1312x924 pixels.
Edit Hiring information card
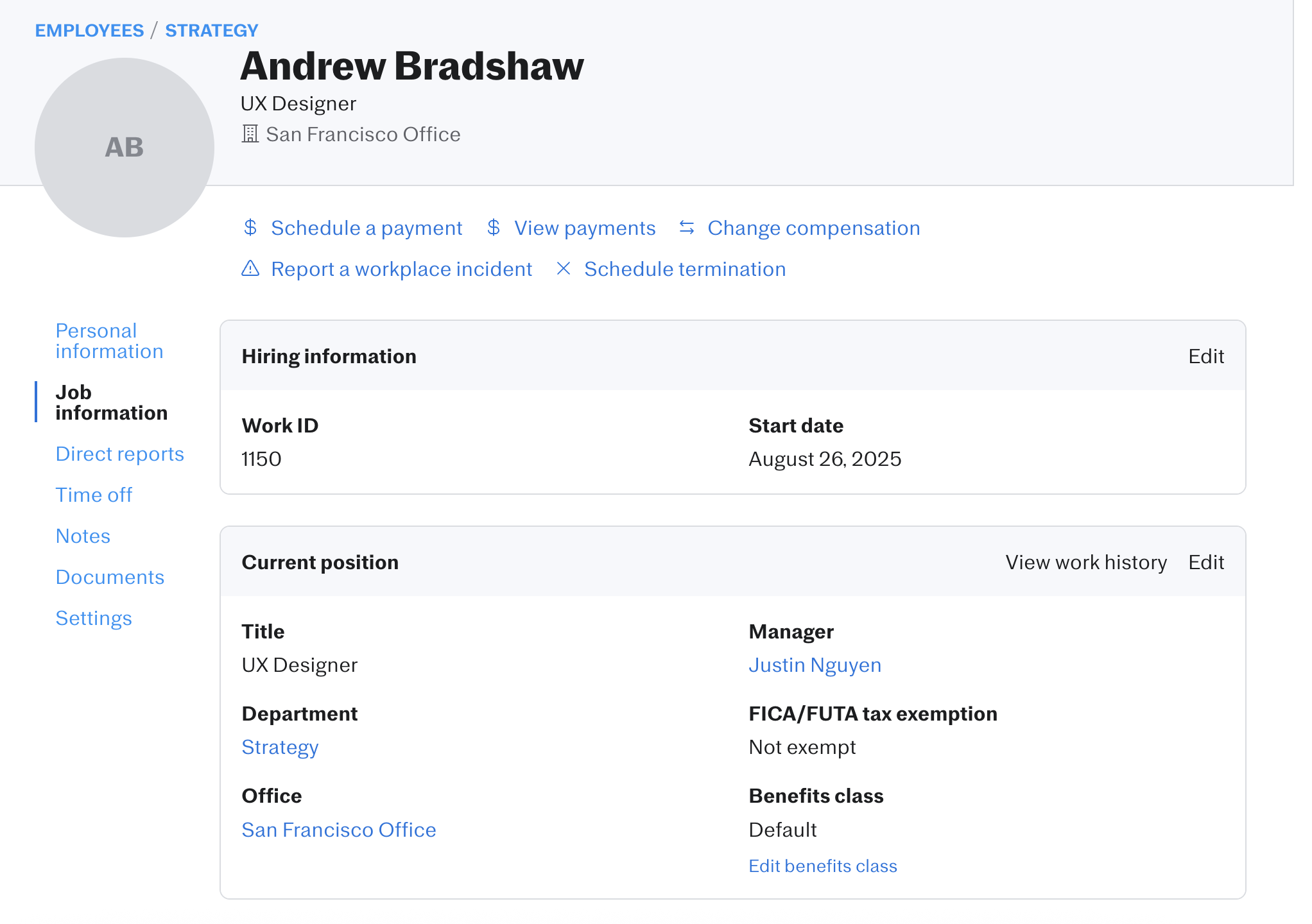point(1205,356)
